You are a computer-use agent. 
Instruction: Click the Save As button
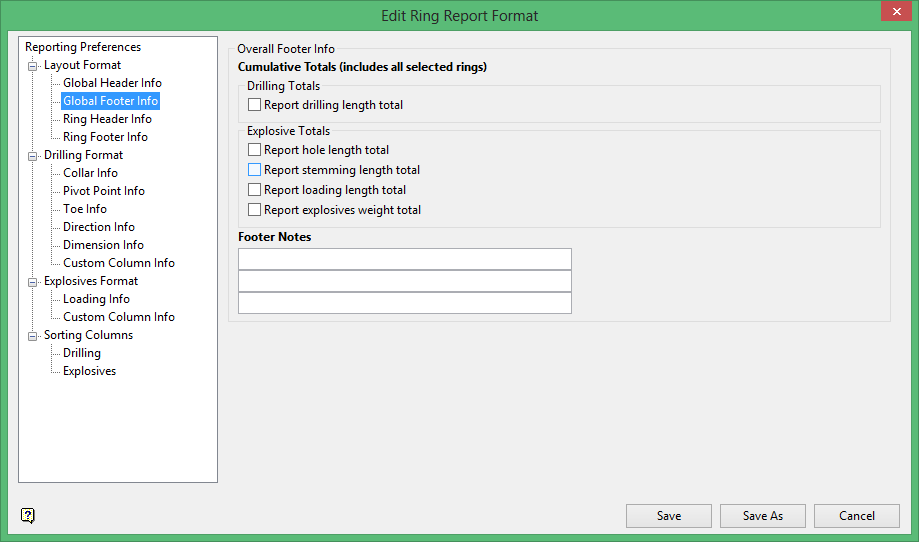coord(763,516)
